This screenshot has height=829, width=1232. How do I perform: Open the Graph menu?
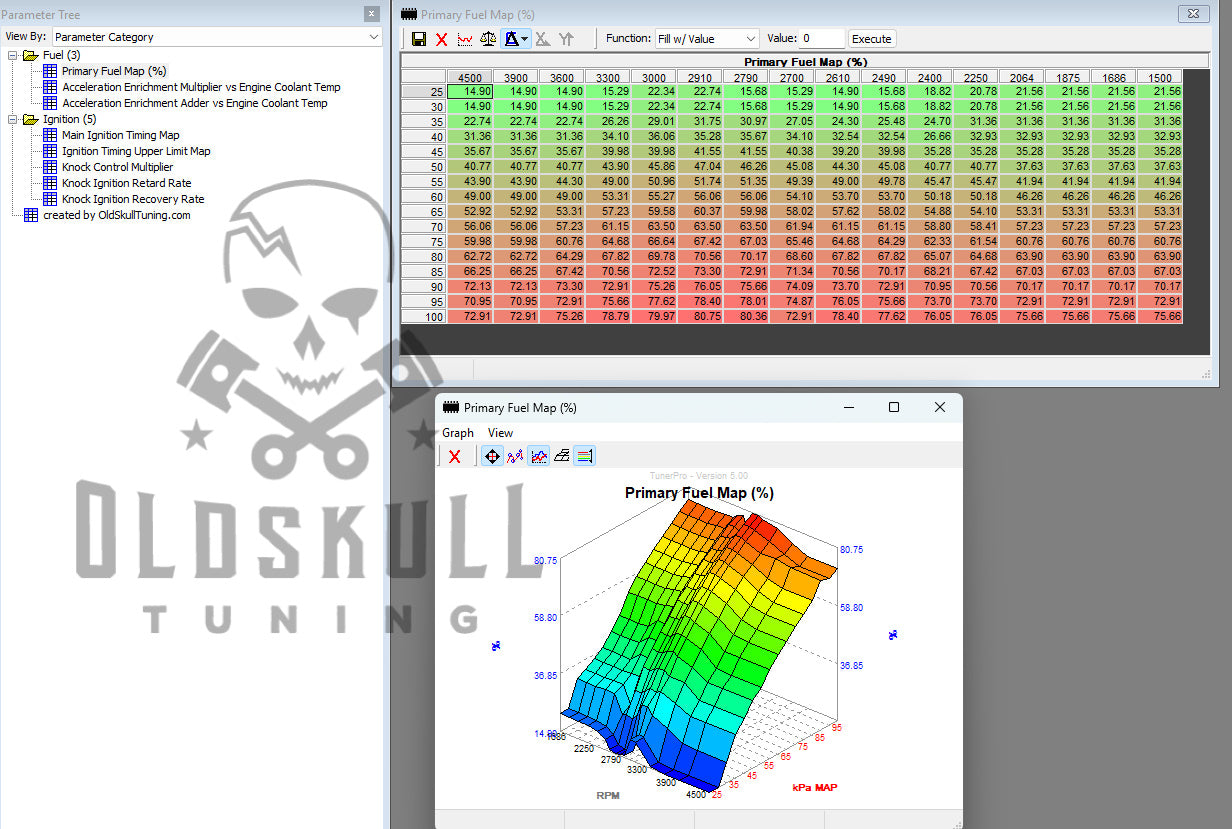(458, 433)
